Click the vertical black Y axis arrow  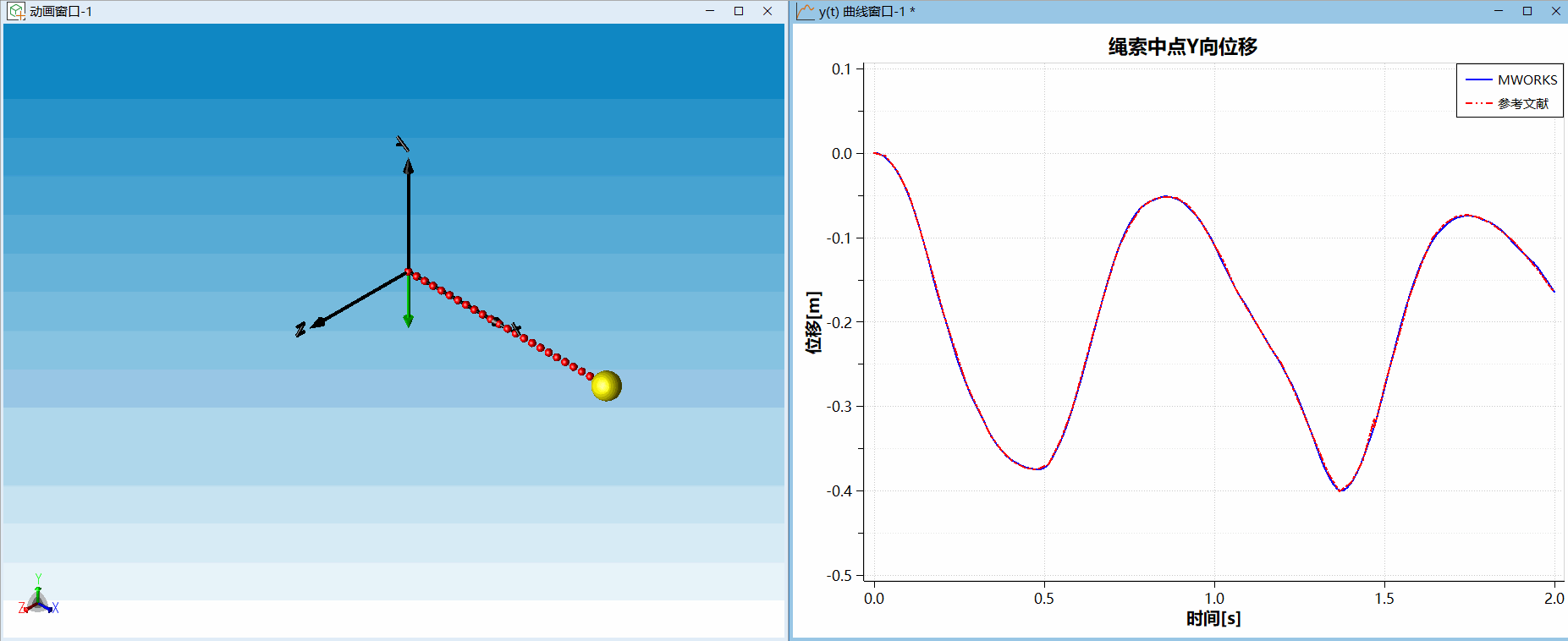click(409, 216)
